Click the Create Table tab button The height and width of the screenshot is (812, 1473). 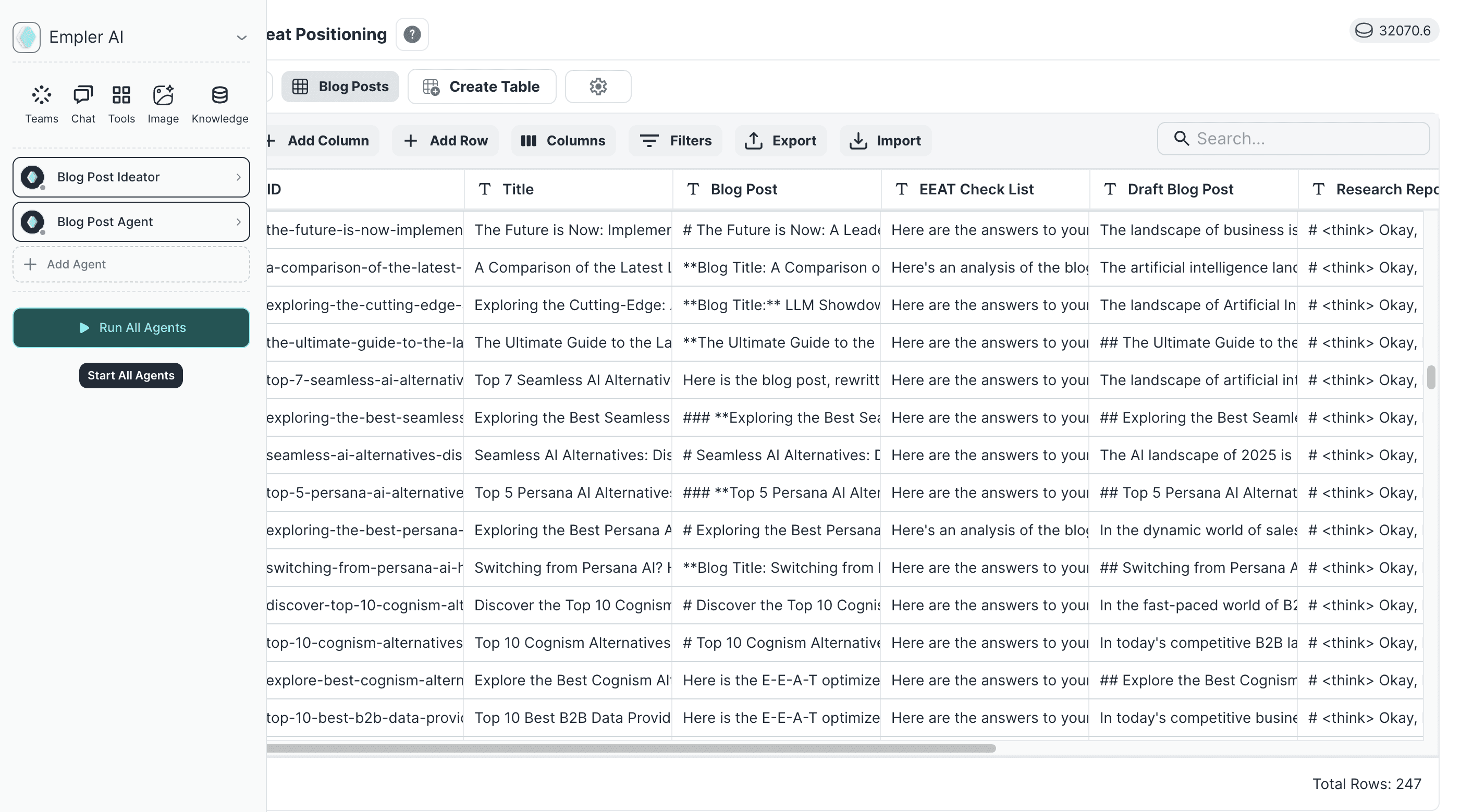482,87
